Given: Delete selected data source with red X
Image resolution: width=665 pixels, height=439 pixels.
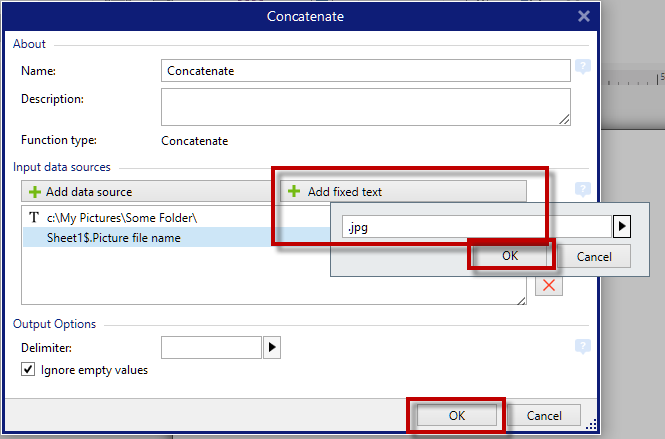Looking at the screenshot, I should tap(547, 286).
